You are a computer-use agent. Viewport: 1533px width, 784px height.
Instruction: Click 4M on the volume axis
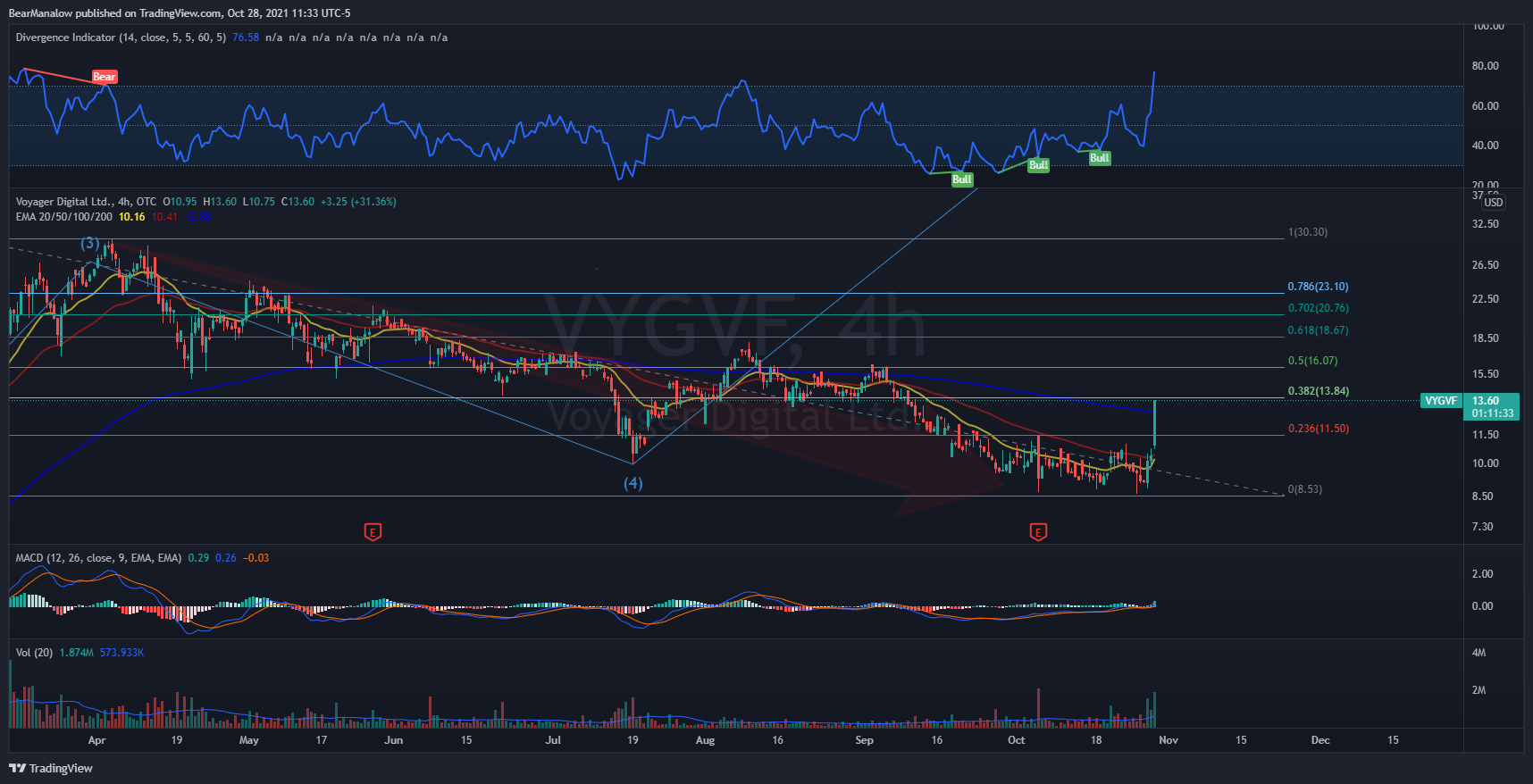pos(1479,653)
